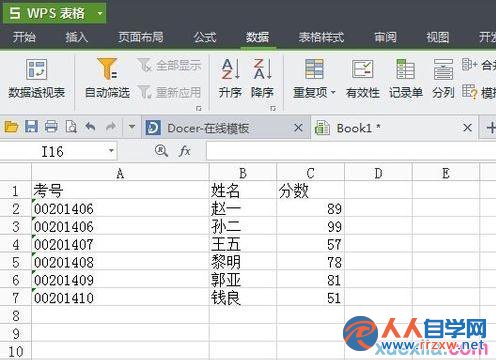This screenshot has width=496, height=360.
Task: Click Reapply (重新应用) filter button
Action: [169, 92]
